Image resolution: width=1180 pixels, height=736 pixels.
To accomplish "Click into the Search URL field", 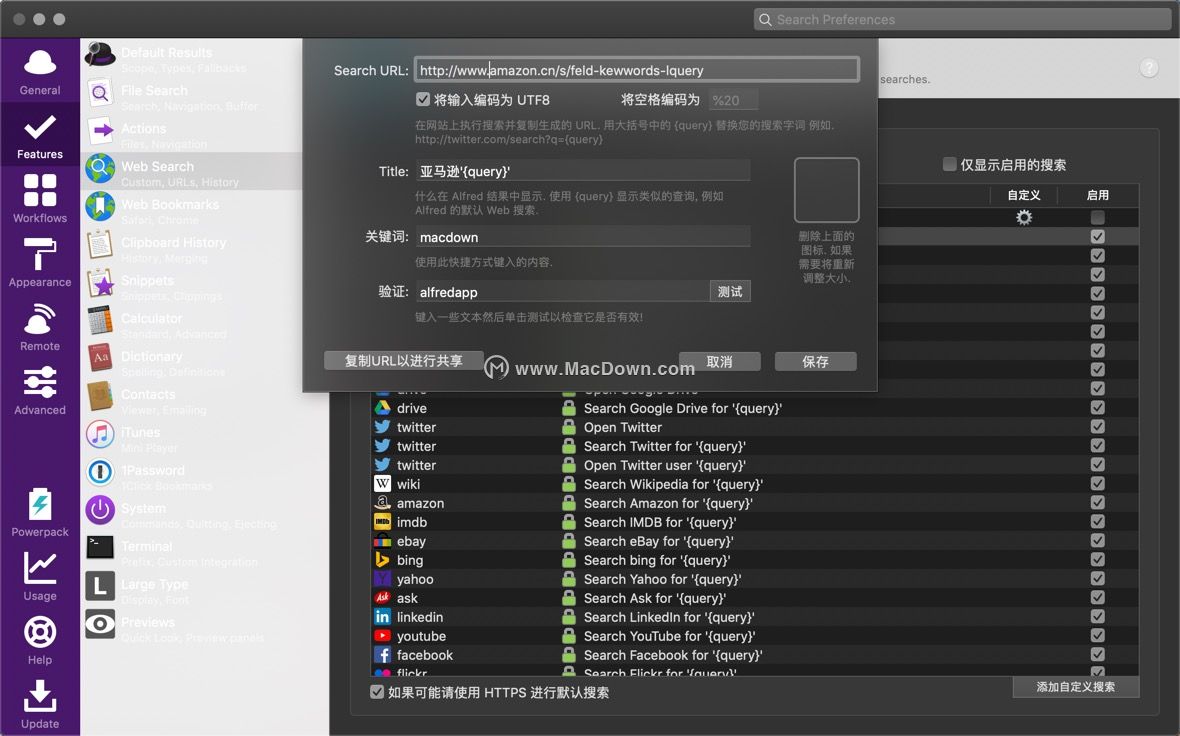I will click(637, 70).
